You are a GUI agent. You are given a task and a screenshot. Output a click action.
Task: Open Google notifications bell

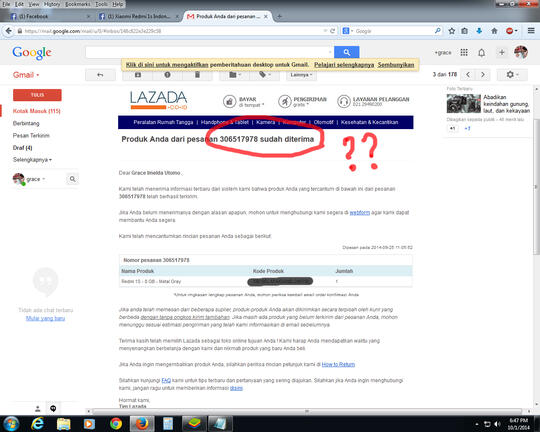pos(481,52)
